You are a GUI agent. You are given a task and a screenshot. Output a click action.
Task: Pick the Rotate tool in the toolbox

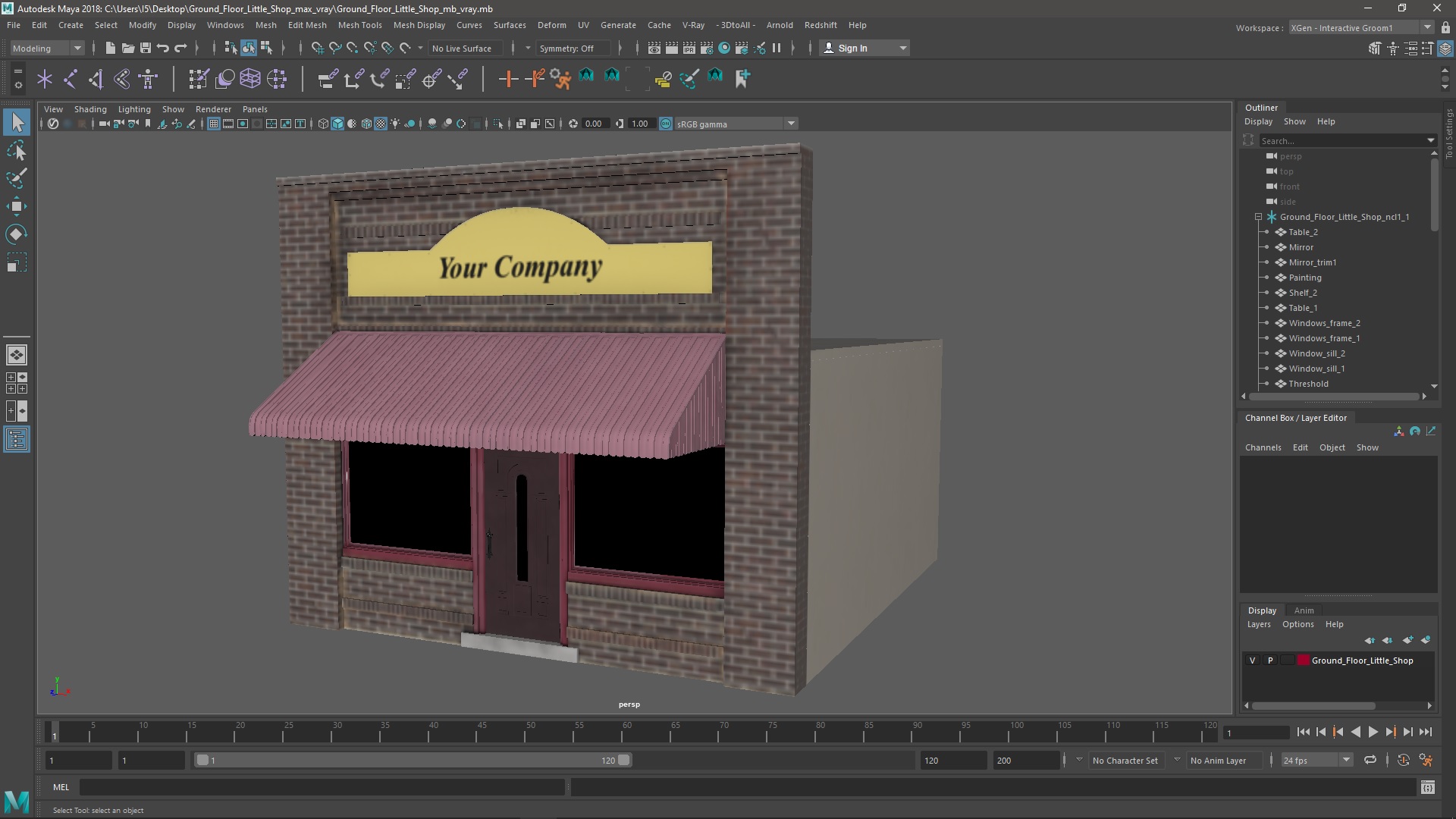coord(17,234)
